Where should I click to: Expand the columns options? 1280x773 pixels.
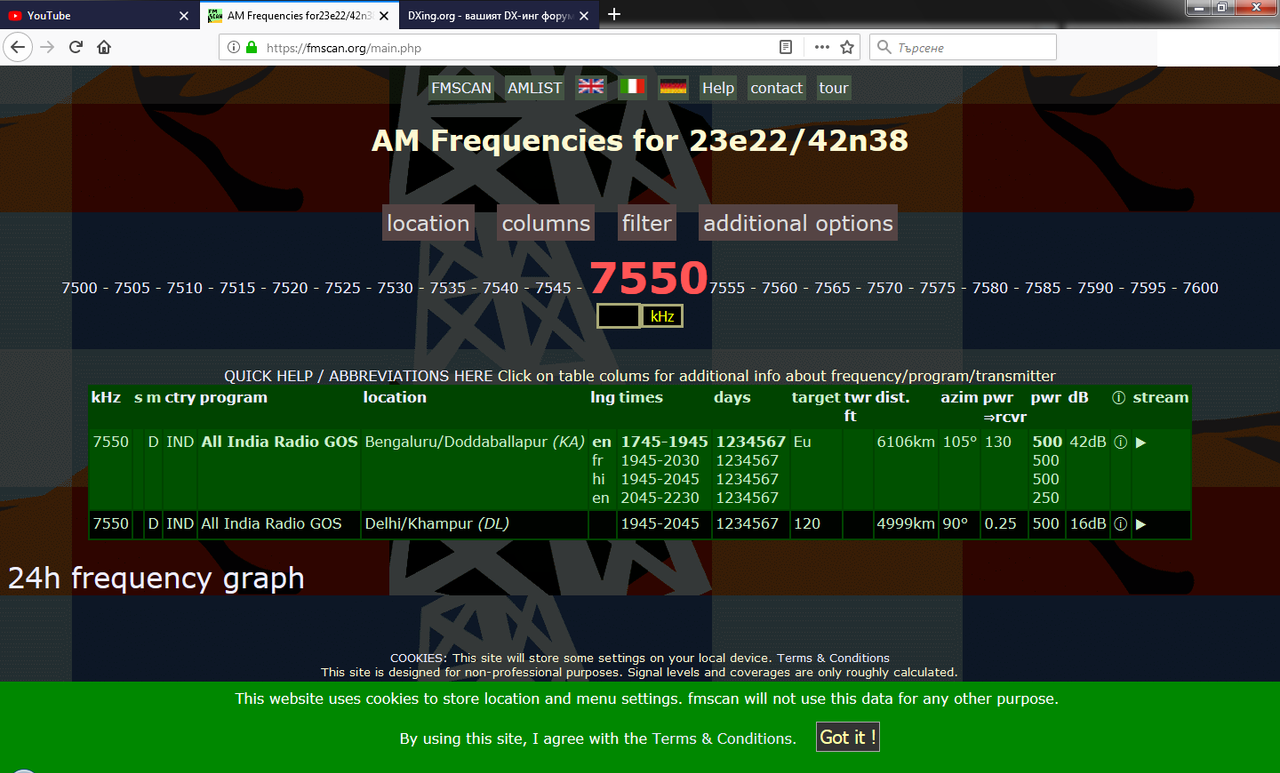tap(546, 223)
